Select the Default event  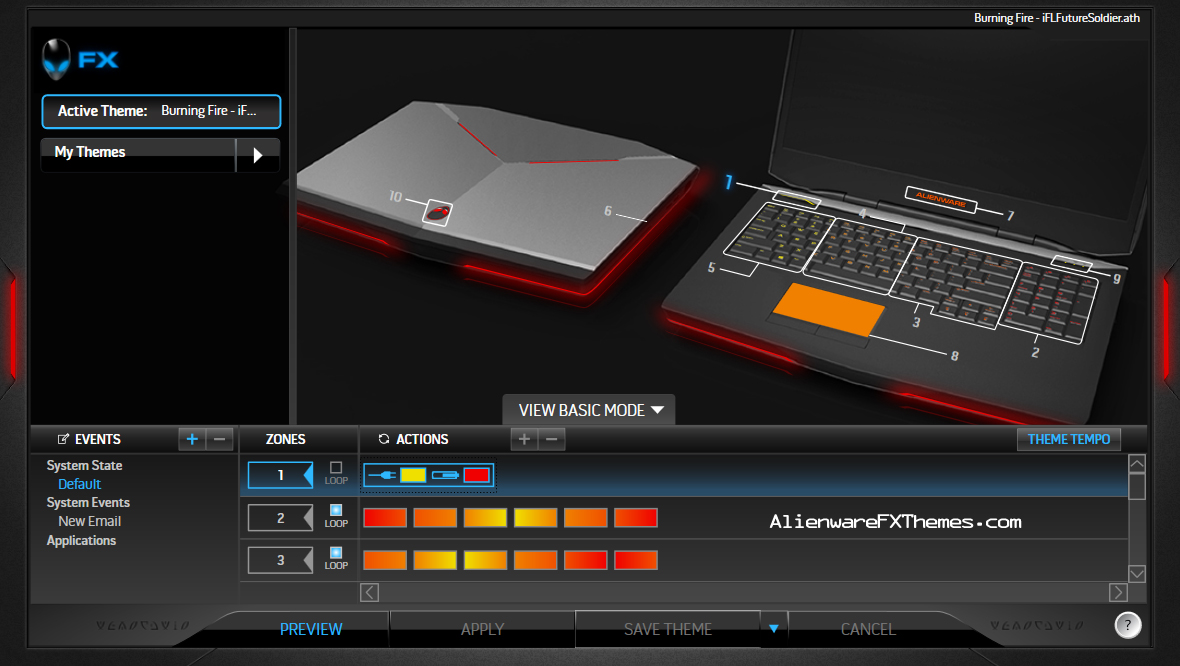[79, 484]
